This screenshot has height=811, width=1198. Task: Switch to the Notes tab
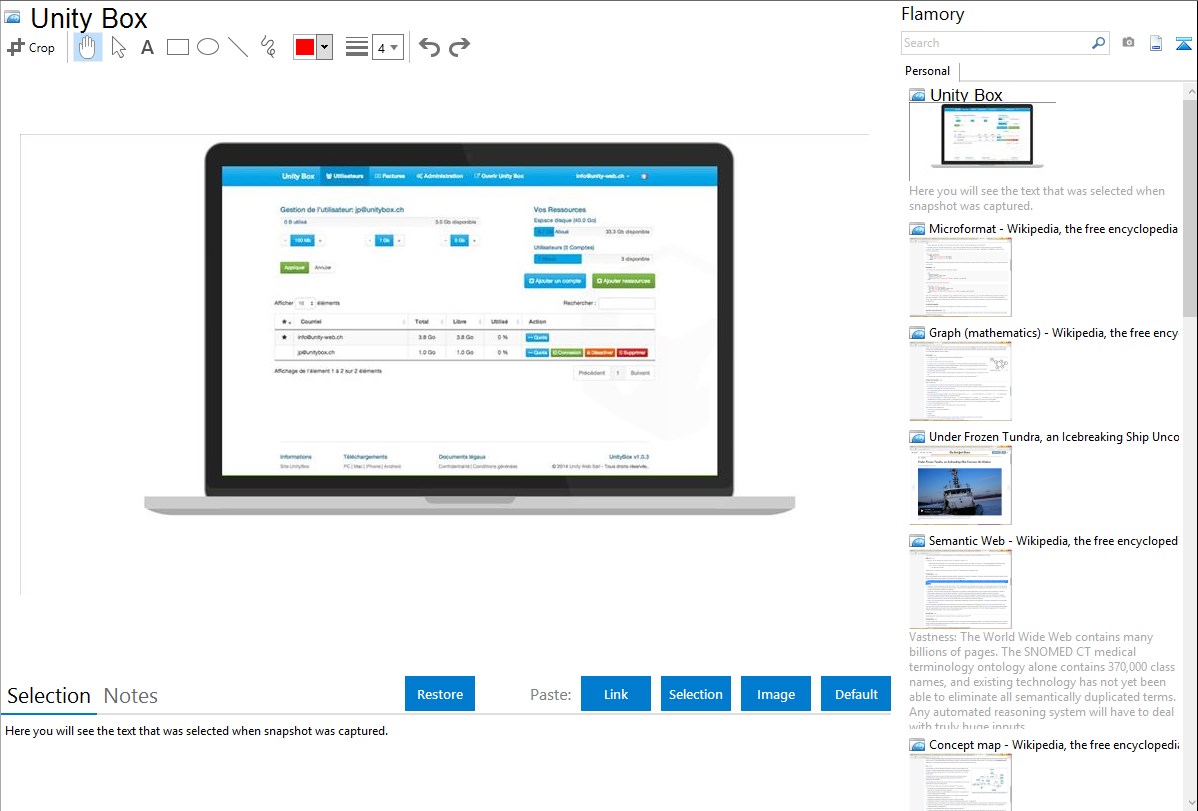tap(131, 696)
